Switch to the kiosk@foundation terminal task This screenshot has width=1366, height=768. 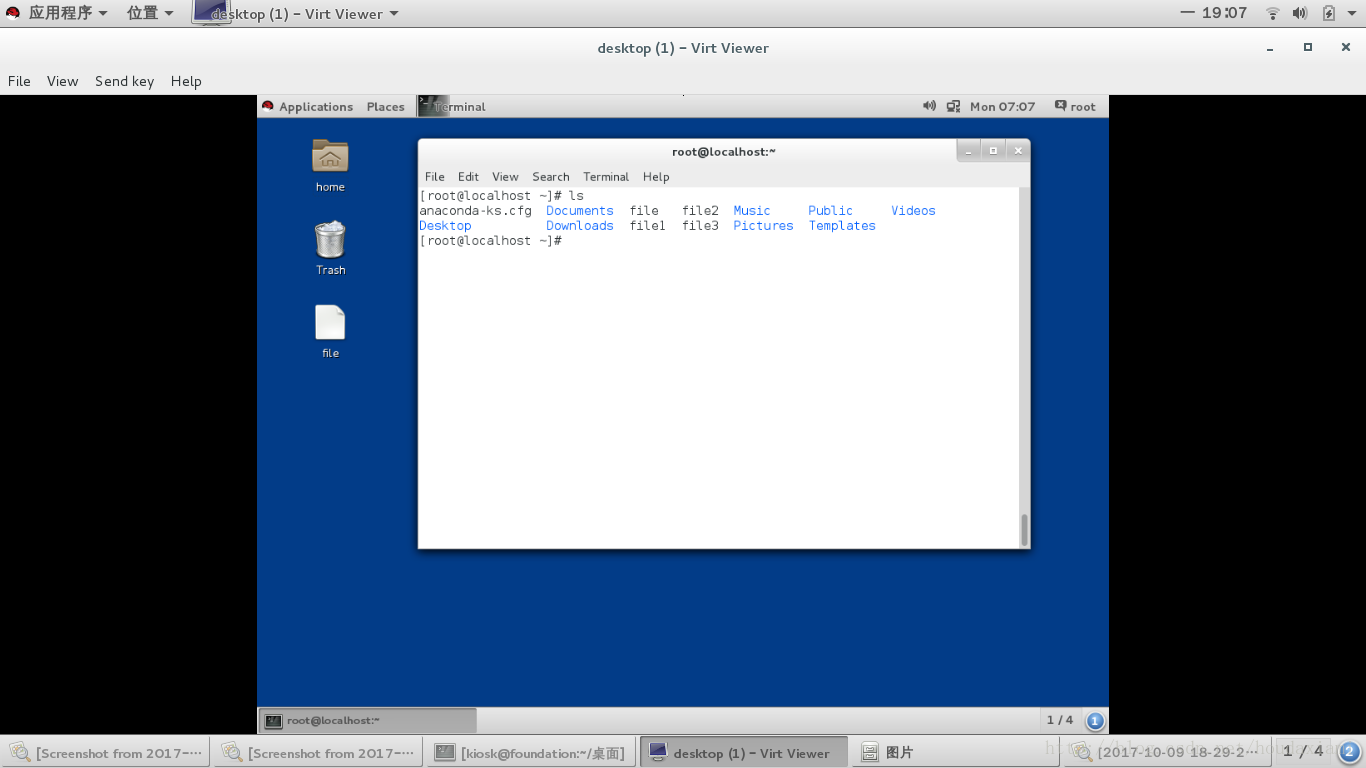[x=530, y=752]
